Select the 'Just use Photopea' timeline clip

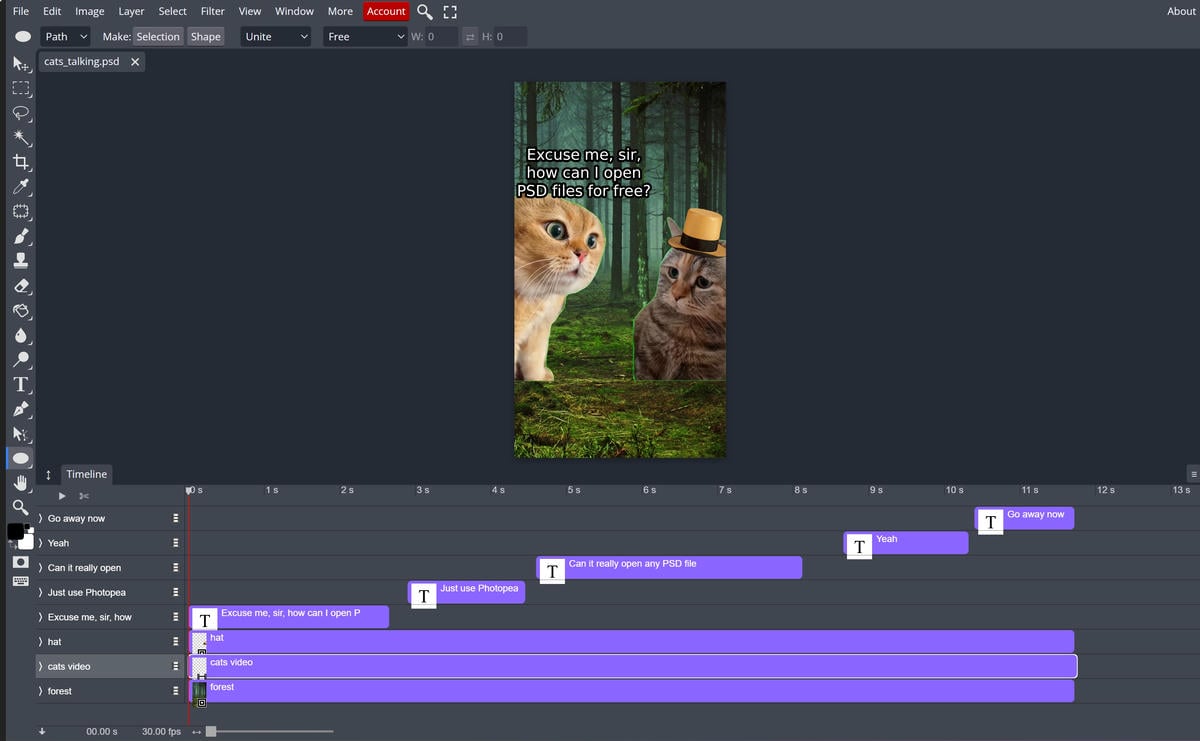tap(466, 592)
